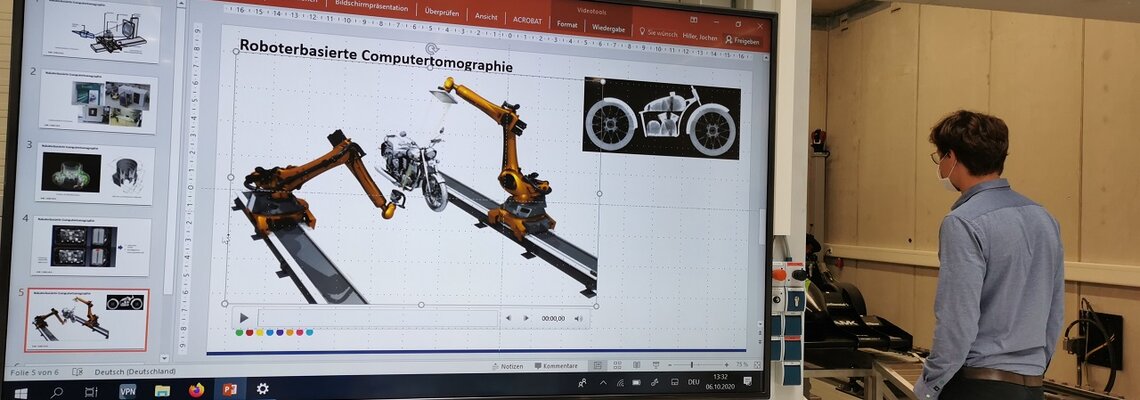
Task: Open Firefox on the taskbar
Action: tap(196, 390)
